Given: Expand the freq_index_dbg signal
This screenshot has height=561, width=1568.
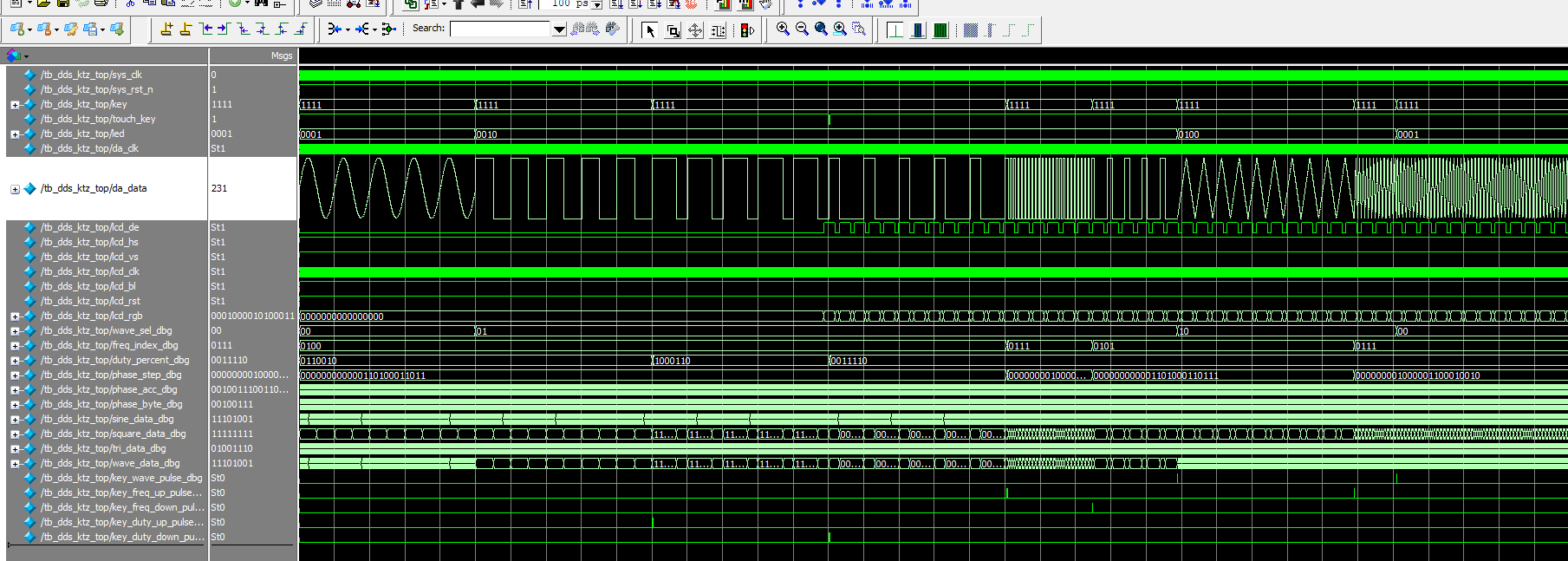Looking at the screenshot, I should click(15, 346).
